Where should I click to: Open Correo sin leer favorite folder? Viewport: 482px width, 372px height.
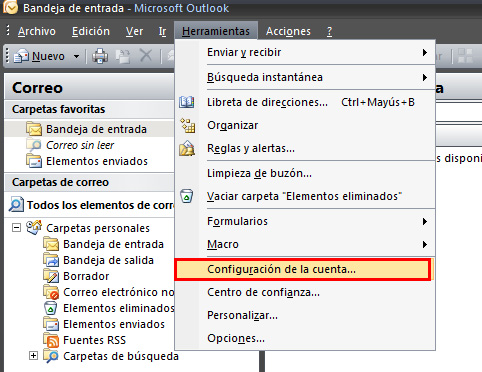click(x=80, y=145)
